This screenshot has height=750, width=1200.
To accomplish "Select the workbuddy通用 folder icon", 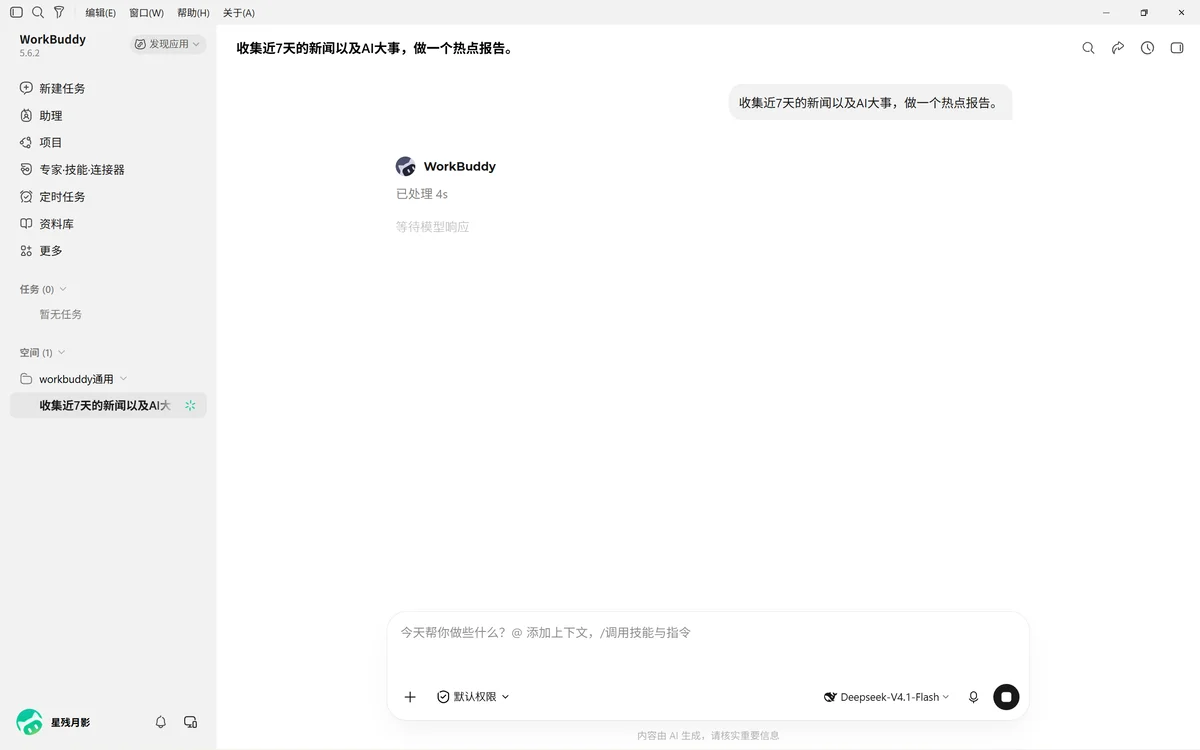I will [26, 379].
